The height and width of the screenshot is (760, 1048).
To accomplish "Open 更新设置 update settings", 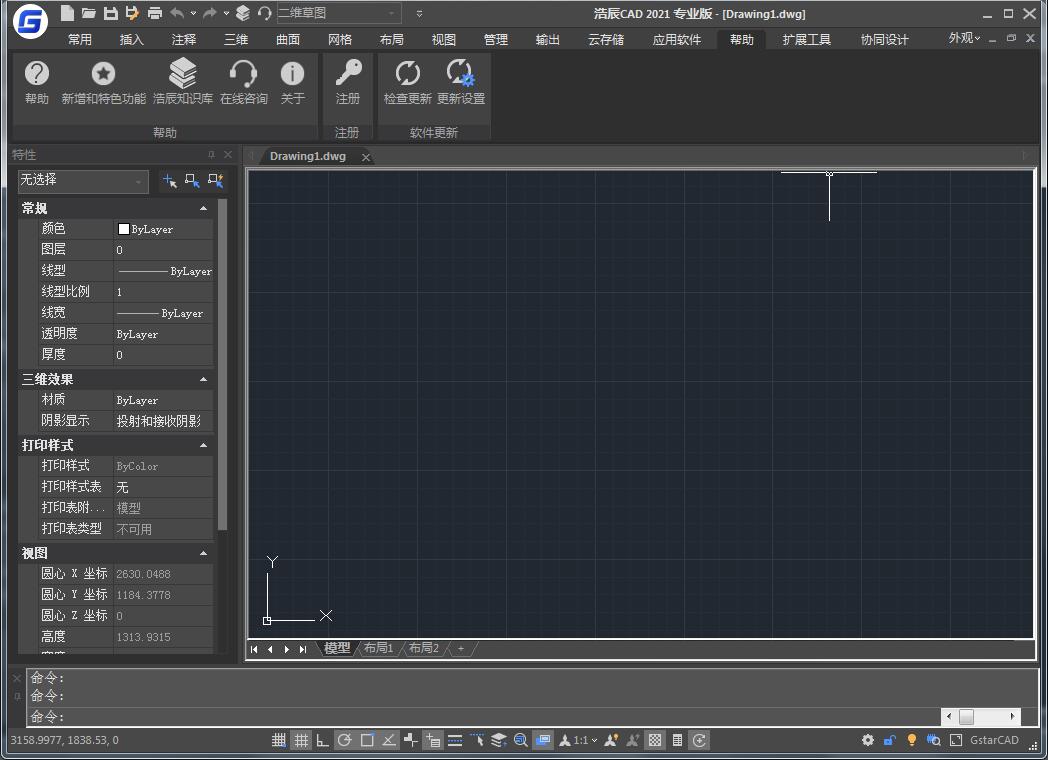I will point(460,74).
